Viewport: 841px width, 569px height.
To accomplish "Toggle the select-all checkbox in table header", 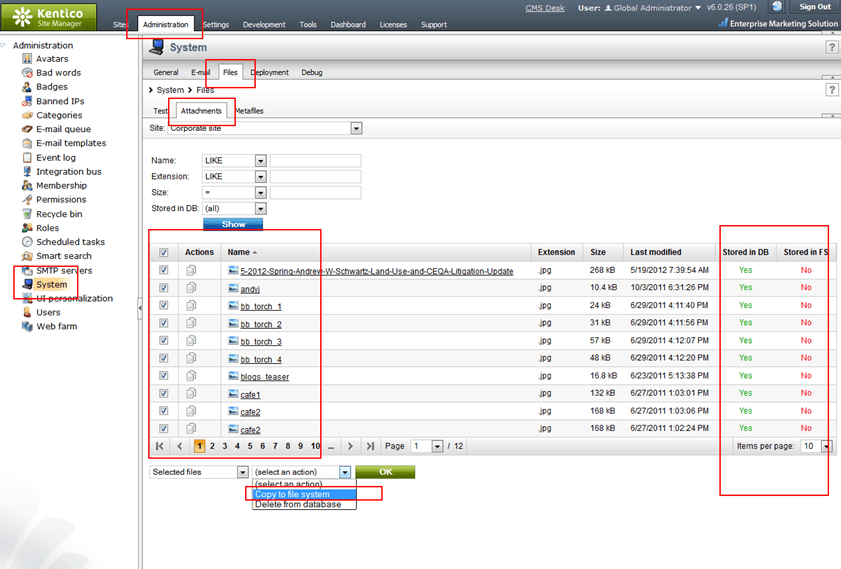I will coord(164,252).
